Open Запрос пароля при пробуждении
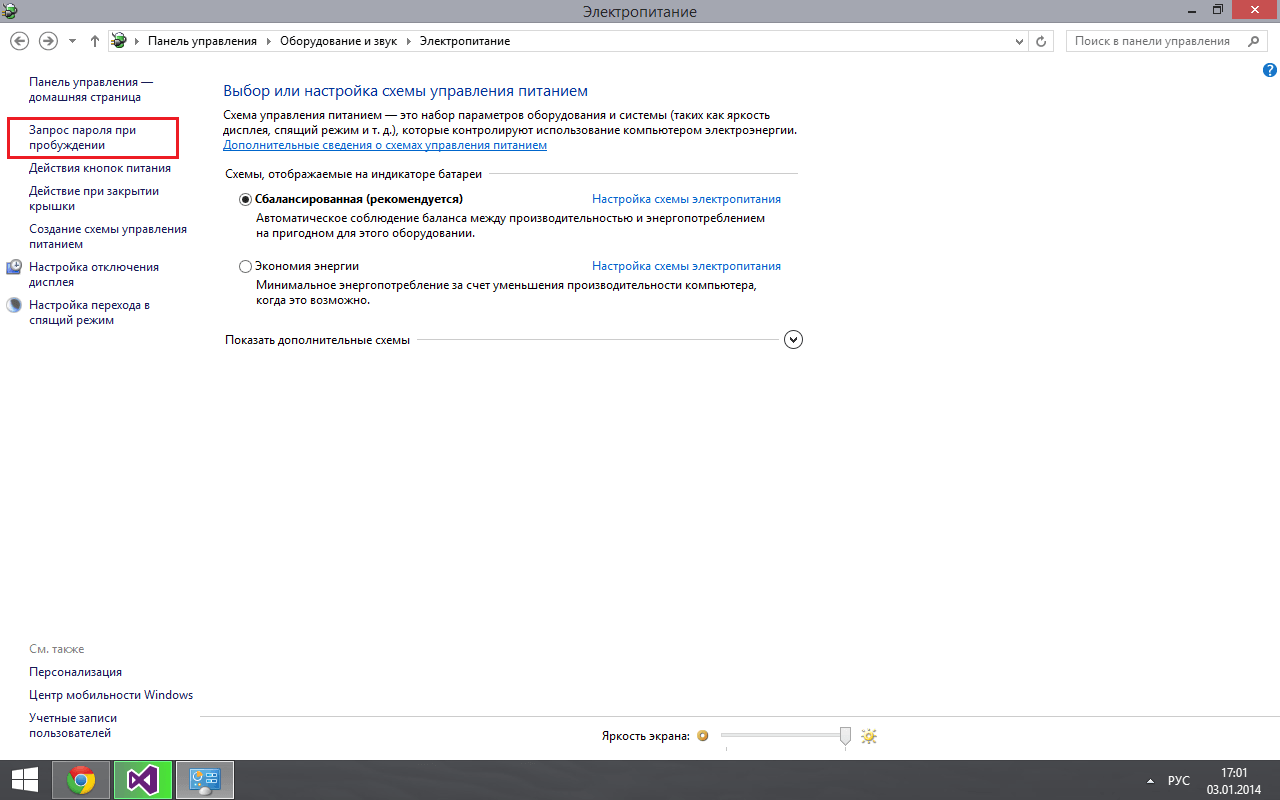 (x=83, y=137)
